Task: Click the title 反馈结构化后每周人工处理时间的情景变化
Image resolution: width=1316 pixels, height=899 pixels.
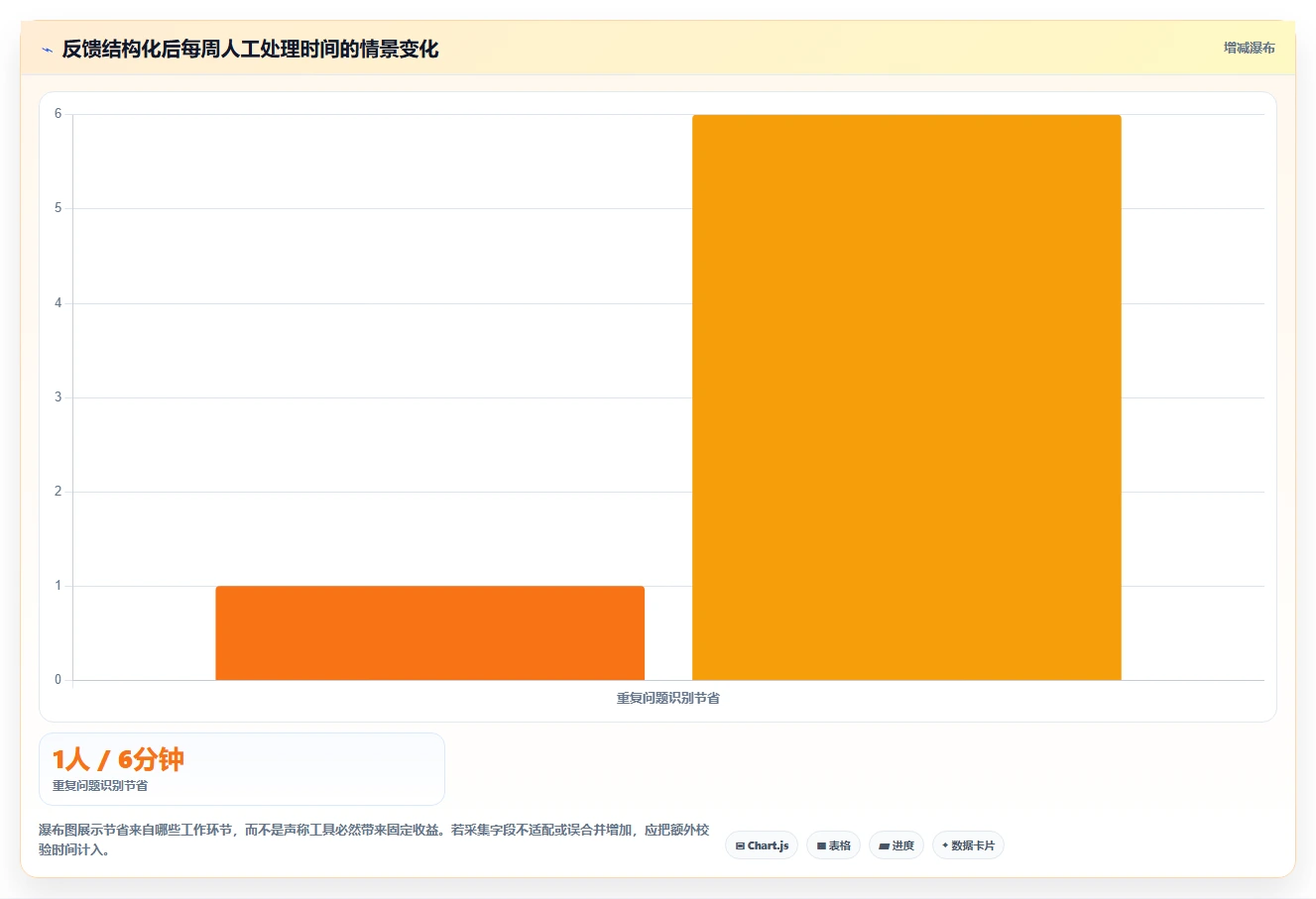Action: (250, 49)
